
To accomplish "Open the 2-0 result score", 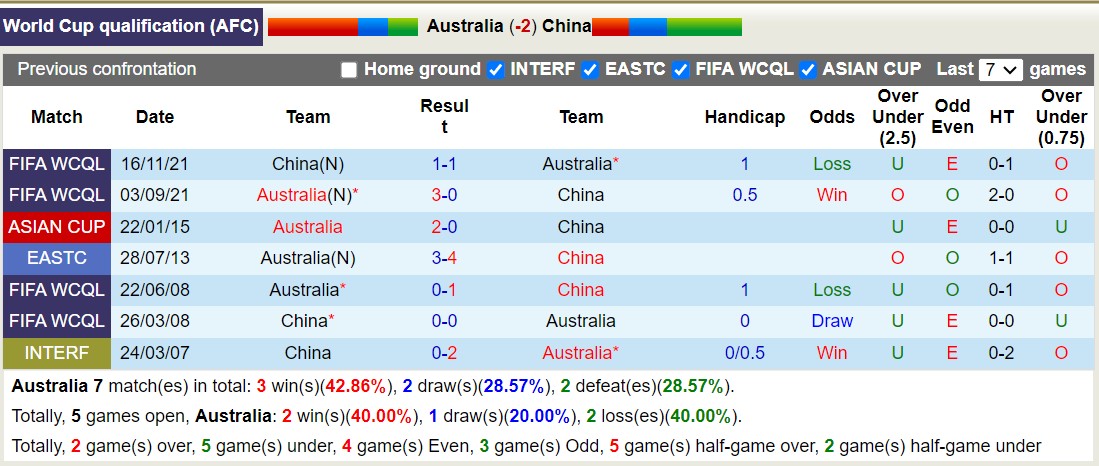I will point(444,227).
